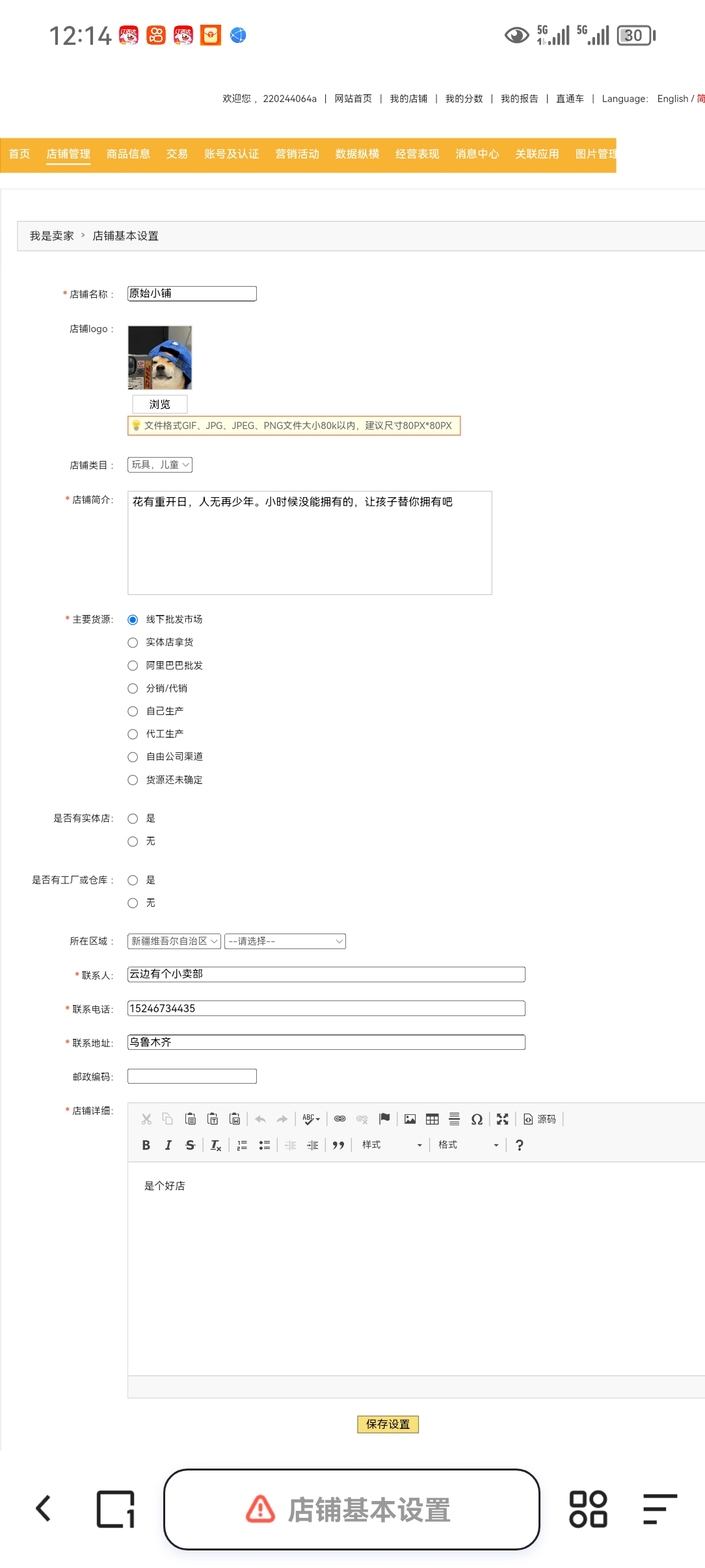The height and width of the screenshot is (1568, 705).
Task: Insert an image via editor toolbar
Action: click(410, 1119)
